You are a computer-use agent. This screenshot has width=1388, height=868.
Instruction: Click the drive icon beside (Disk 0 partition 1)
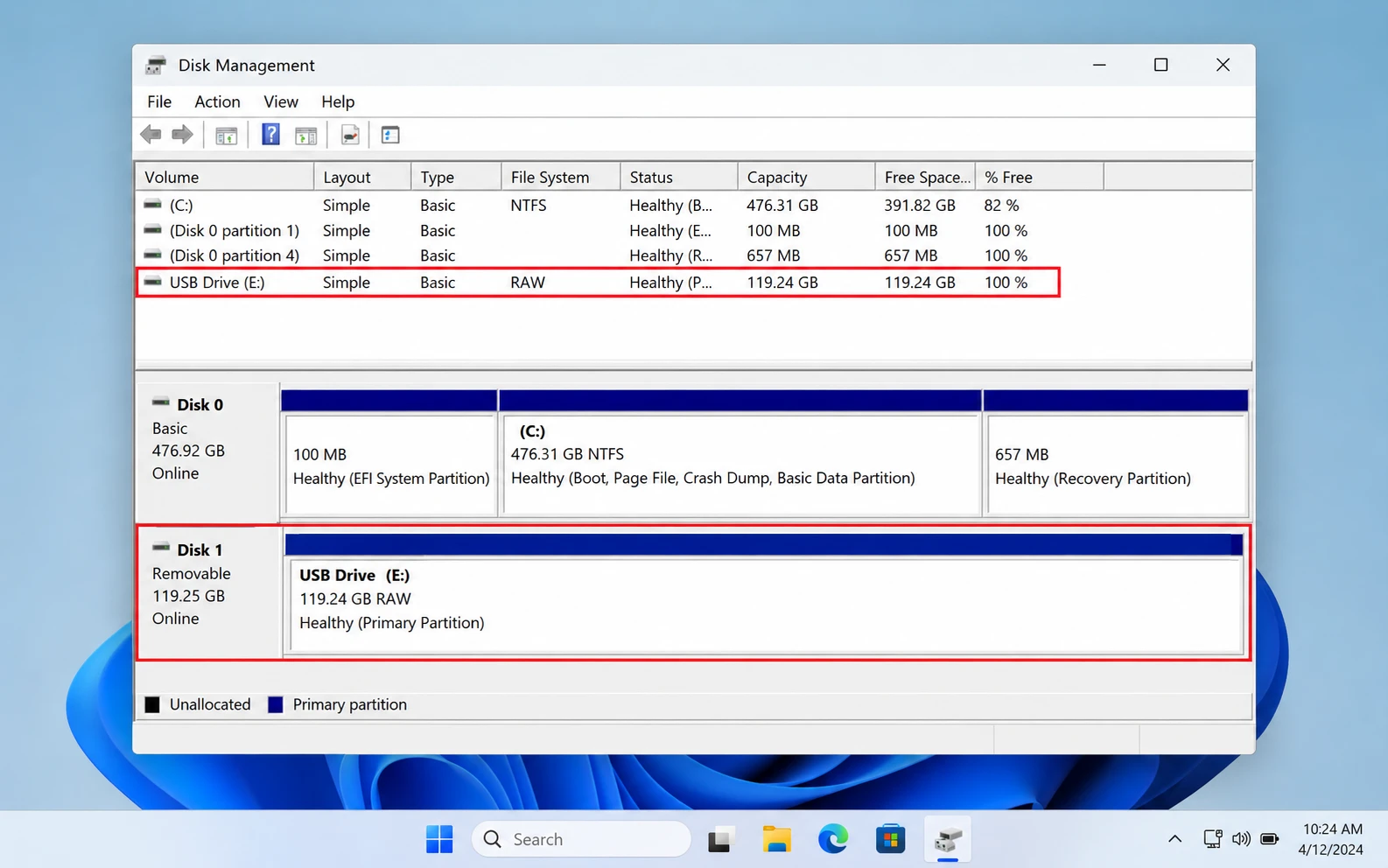click(153, 230)
